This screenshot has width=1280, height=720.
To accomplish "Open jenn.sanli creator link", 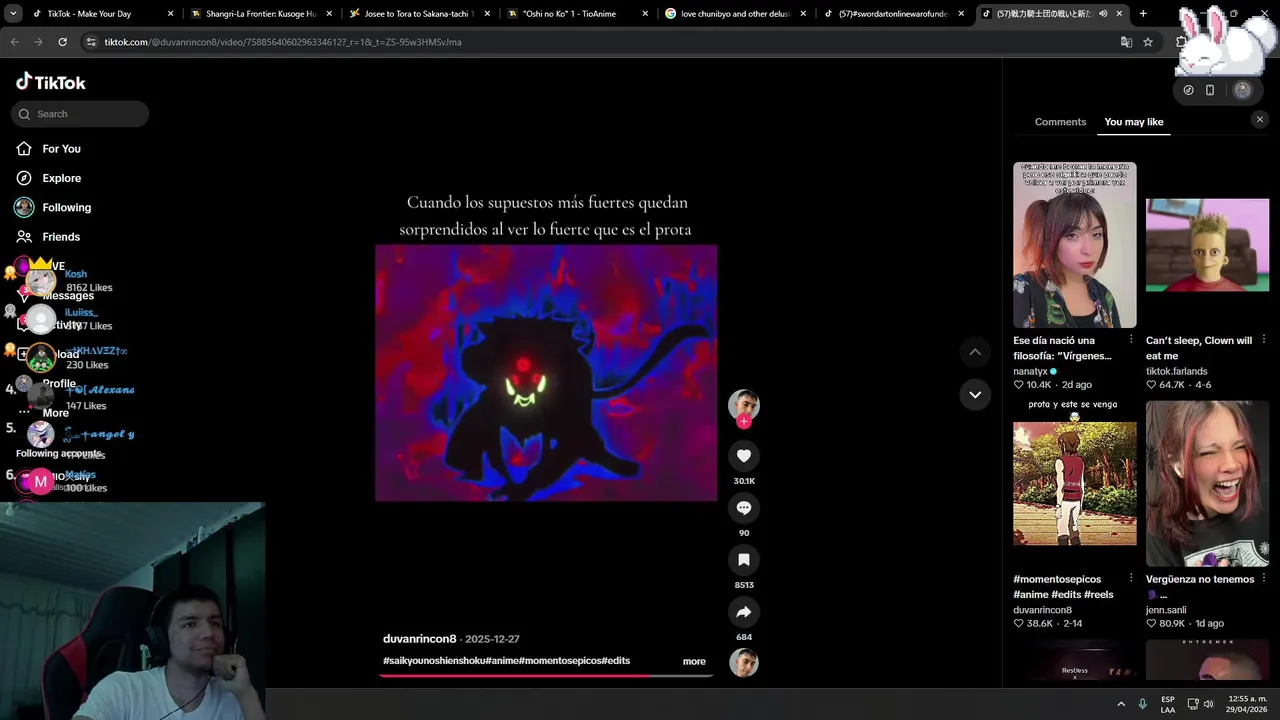I will (x=1166, y=610).
